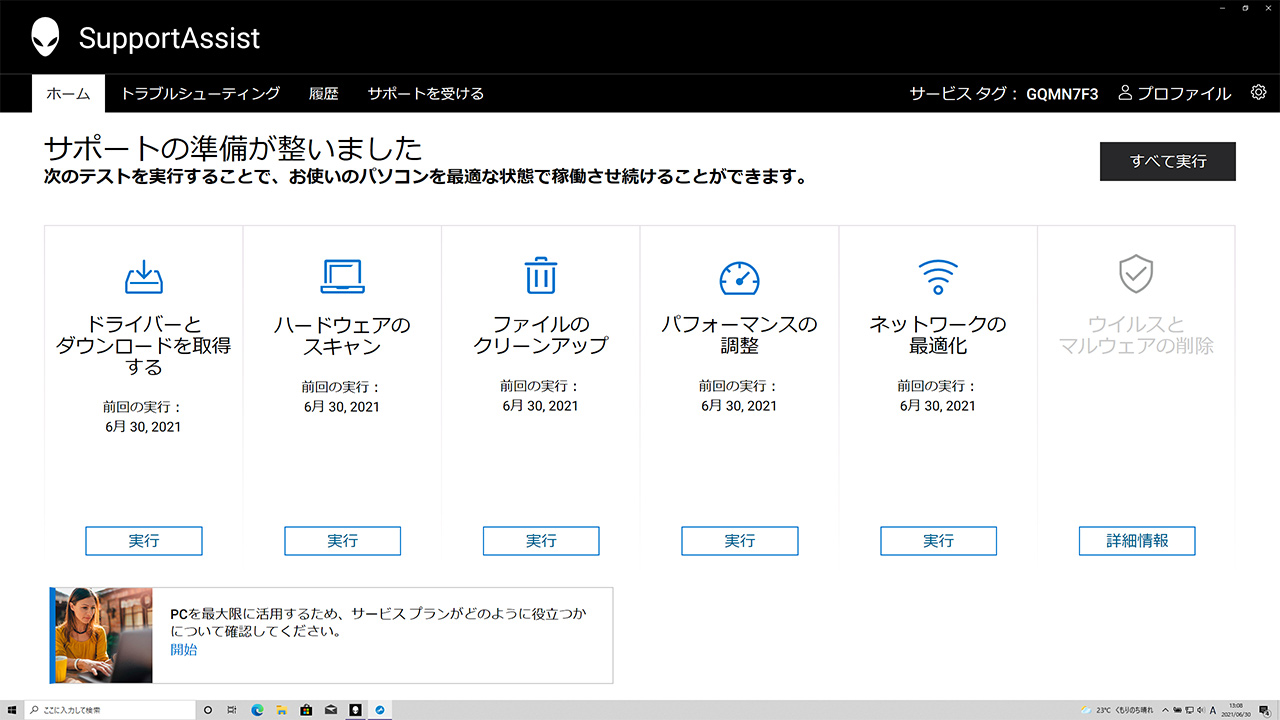The width and height of the screenshot is (1280, 720).
Task: Click the SupportAssist icon in the taskbar
Action: pyautogui.click(x=380, y=710)
